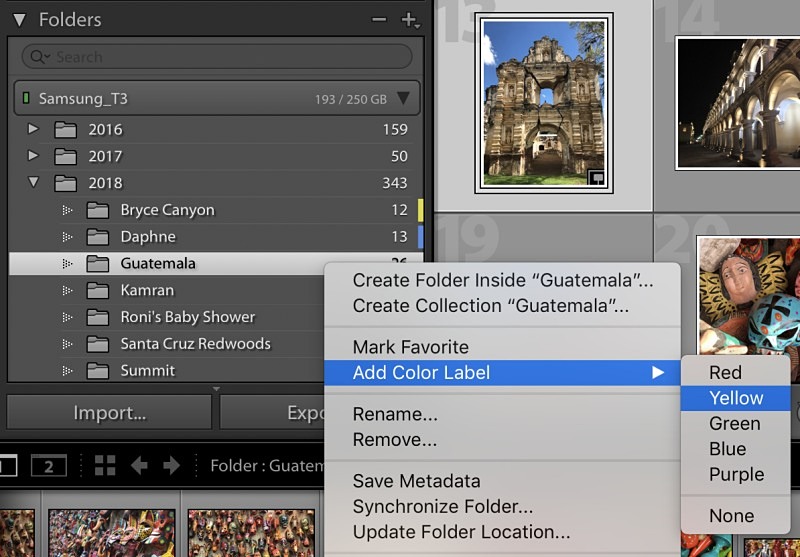Image resolution: width=800 pixels, height=557 pixels.
Task: Expand the Bryce Canyon subfolder arrow
Action: (67, 210)
